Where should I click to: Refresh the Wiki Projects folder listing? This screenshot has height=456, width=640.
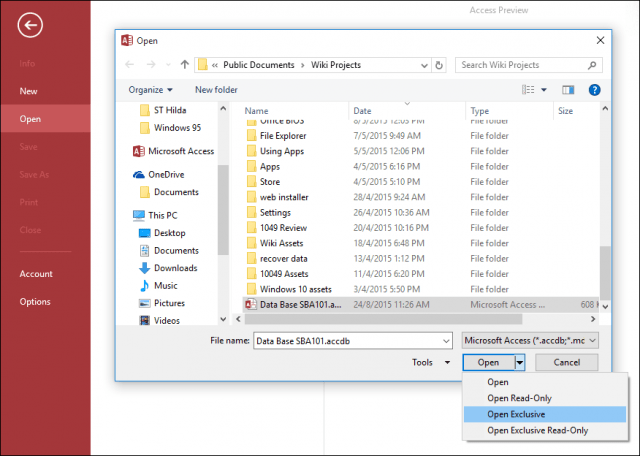click(x=439, y=65)
